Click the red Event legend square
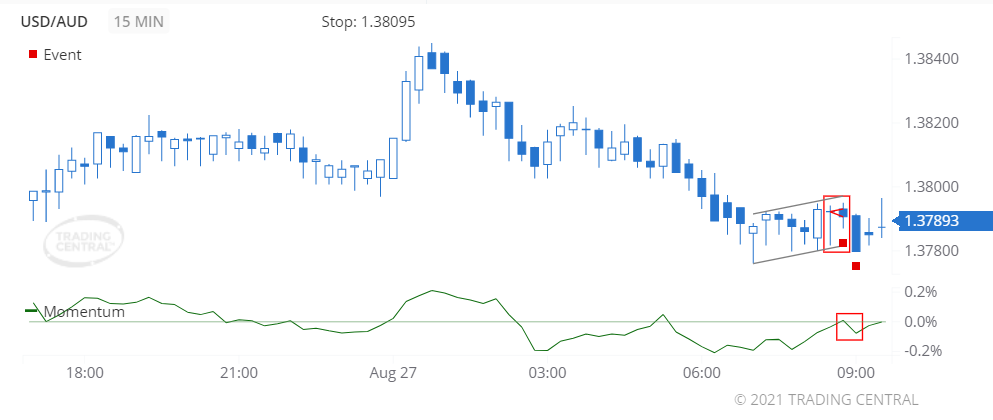Viewport: 993px width, 420px height. tap(33, 54)
